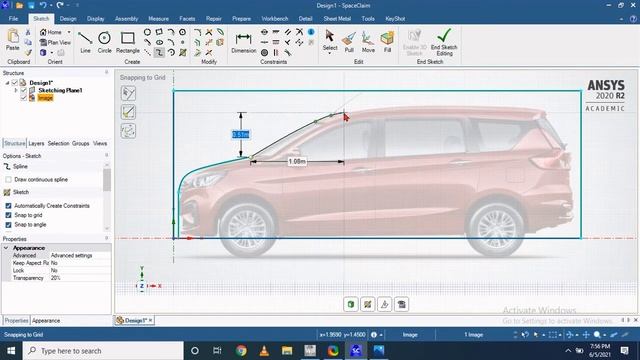Open the KeyShot ribbon tab
The height and width of the screenshot is (360, 640).
[395, 19]
